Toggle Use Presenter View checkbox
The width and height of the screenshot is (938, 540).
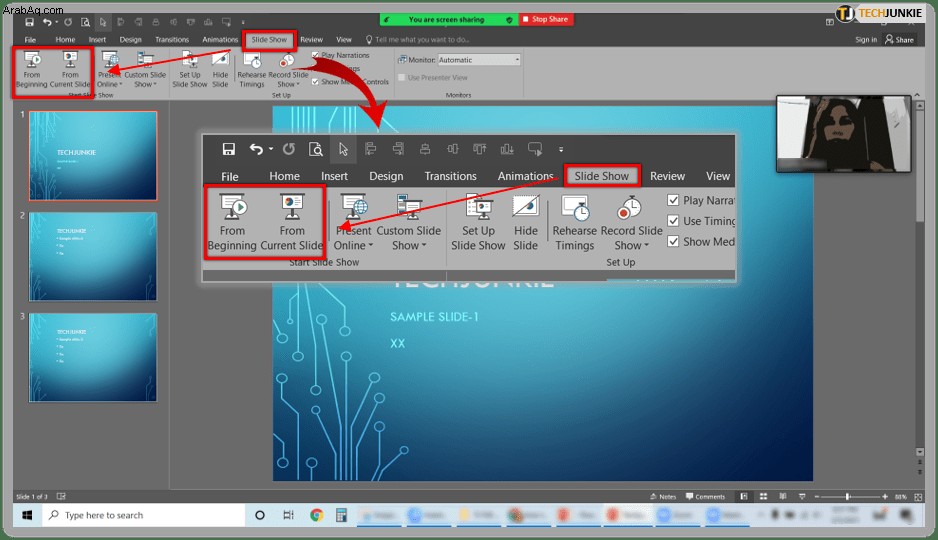[402, 78]
